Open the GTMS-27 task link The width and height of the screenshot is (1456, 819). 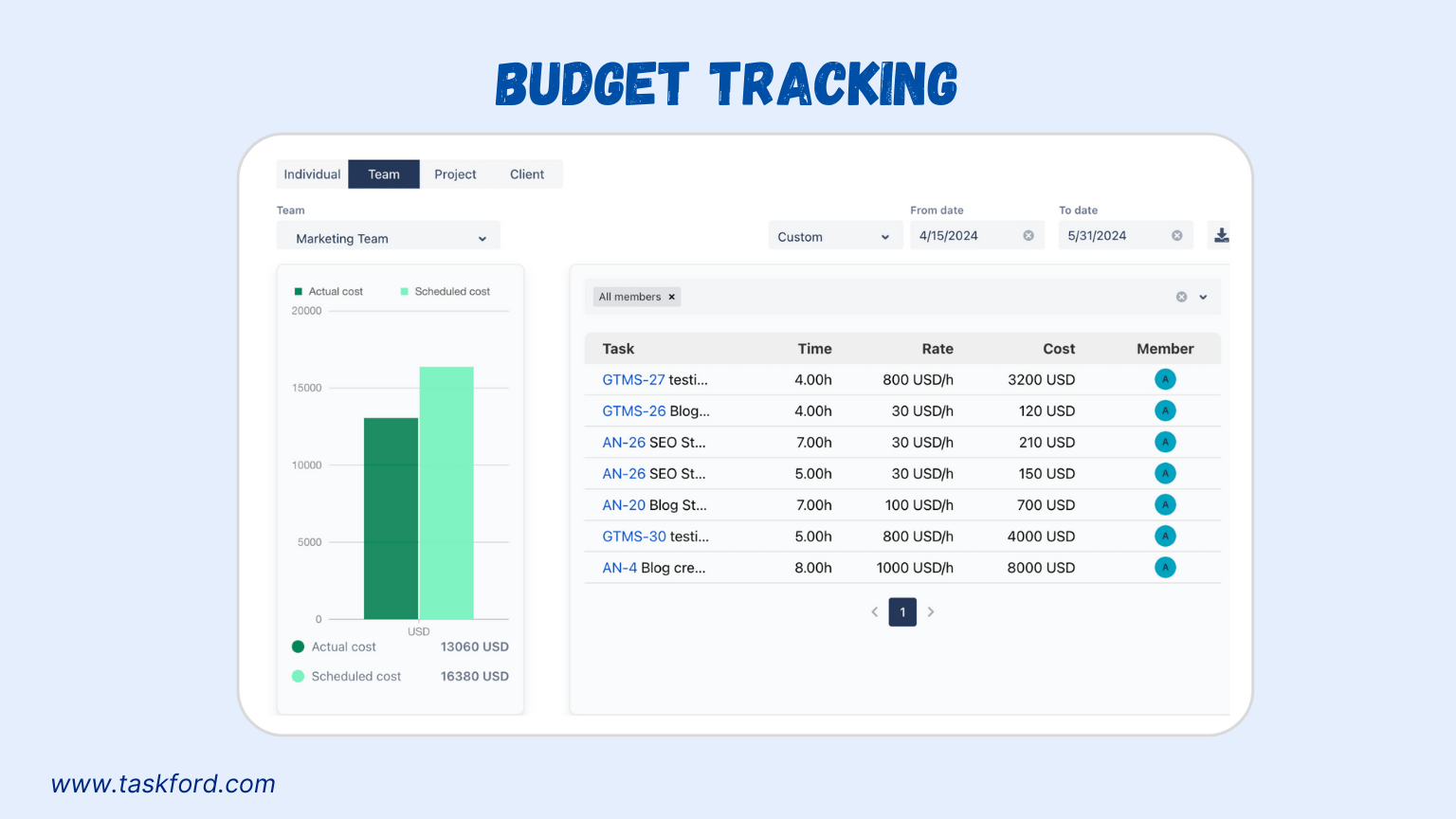(x=633, y=380)
